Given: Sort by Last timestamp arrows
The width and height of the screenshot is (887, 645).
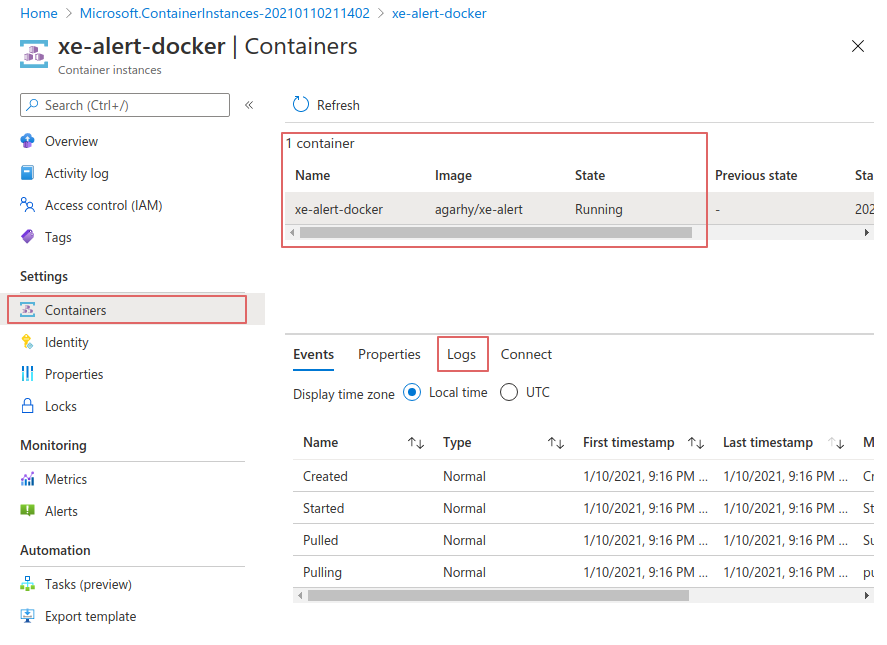Looking at the screenshot, I should click(836, 443).
